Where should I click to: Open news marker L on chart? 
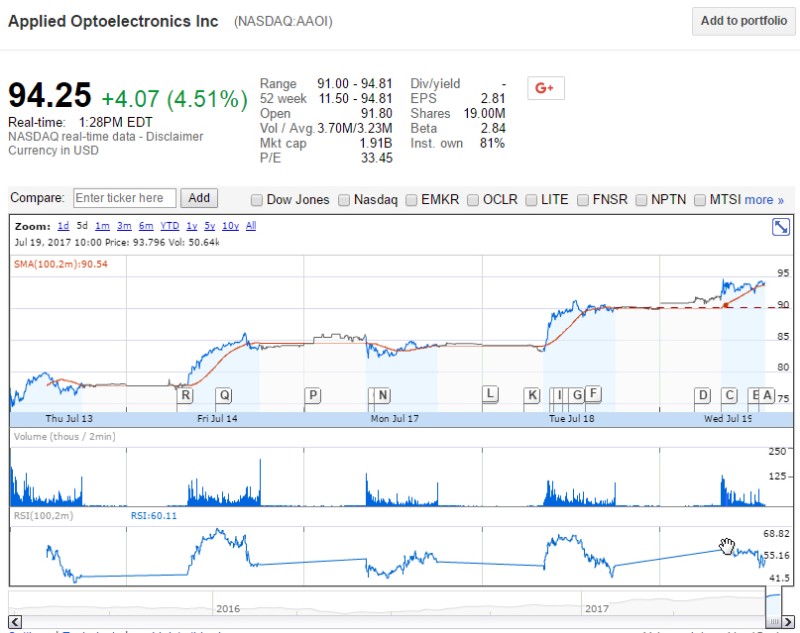click(490, 394)
